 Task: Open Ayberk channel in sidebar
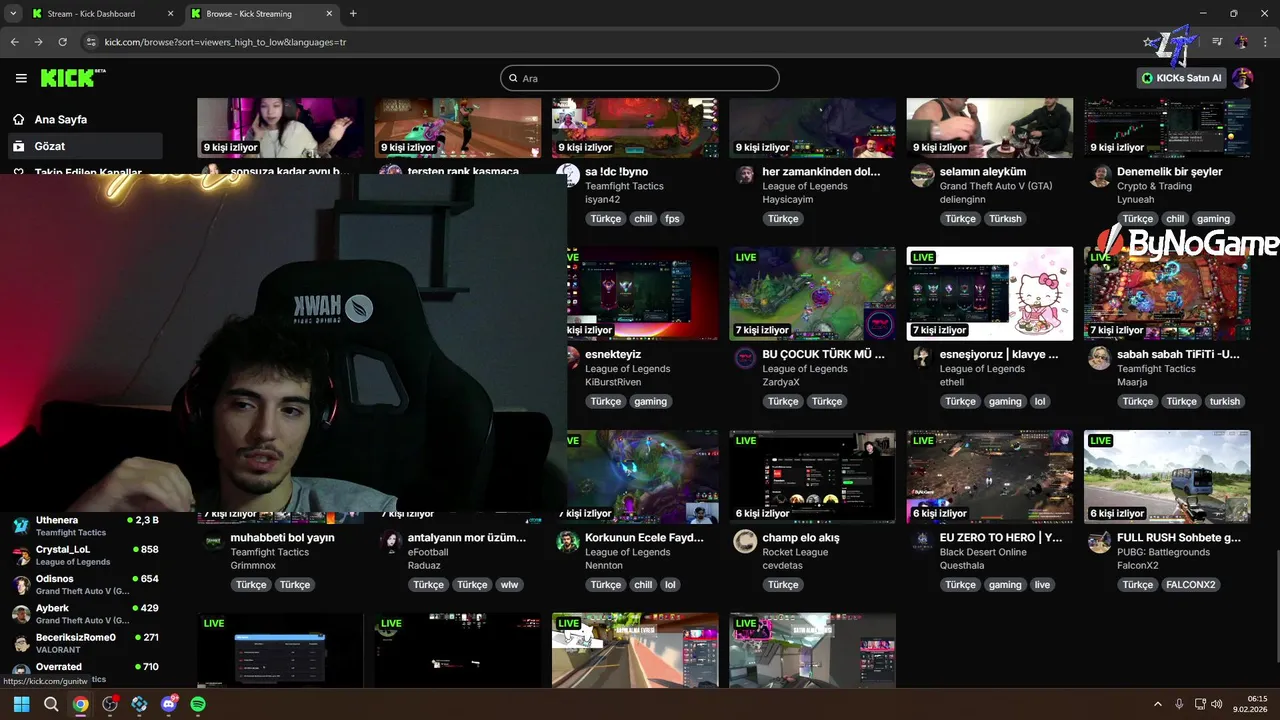[x=84, y=613]
